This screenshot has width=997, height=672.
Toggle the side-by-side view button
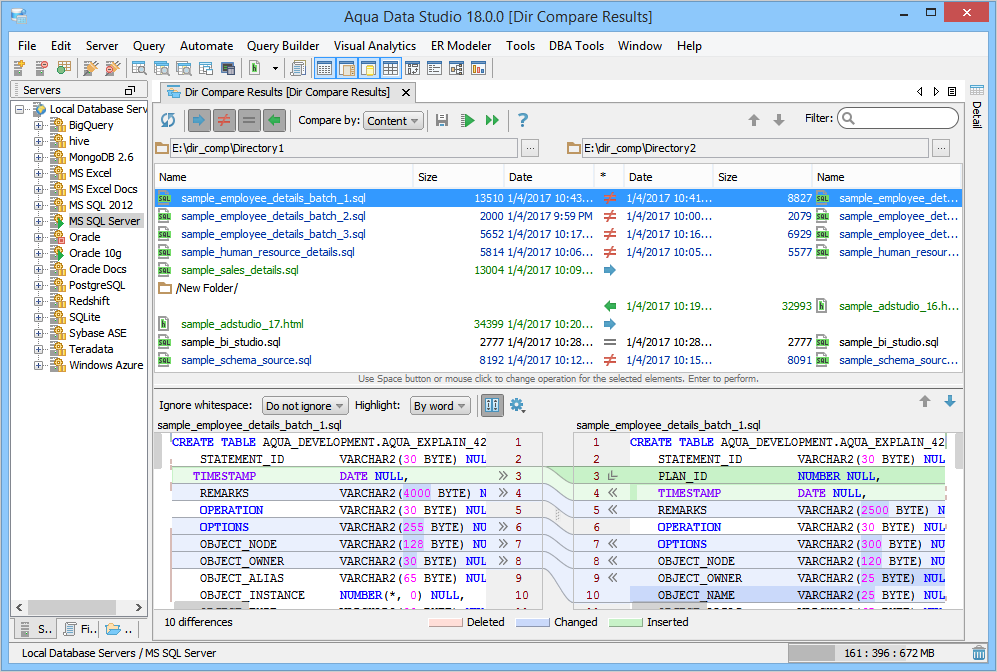click(x=491, y=405)
